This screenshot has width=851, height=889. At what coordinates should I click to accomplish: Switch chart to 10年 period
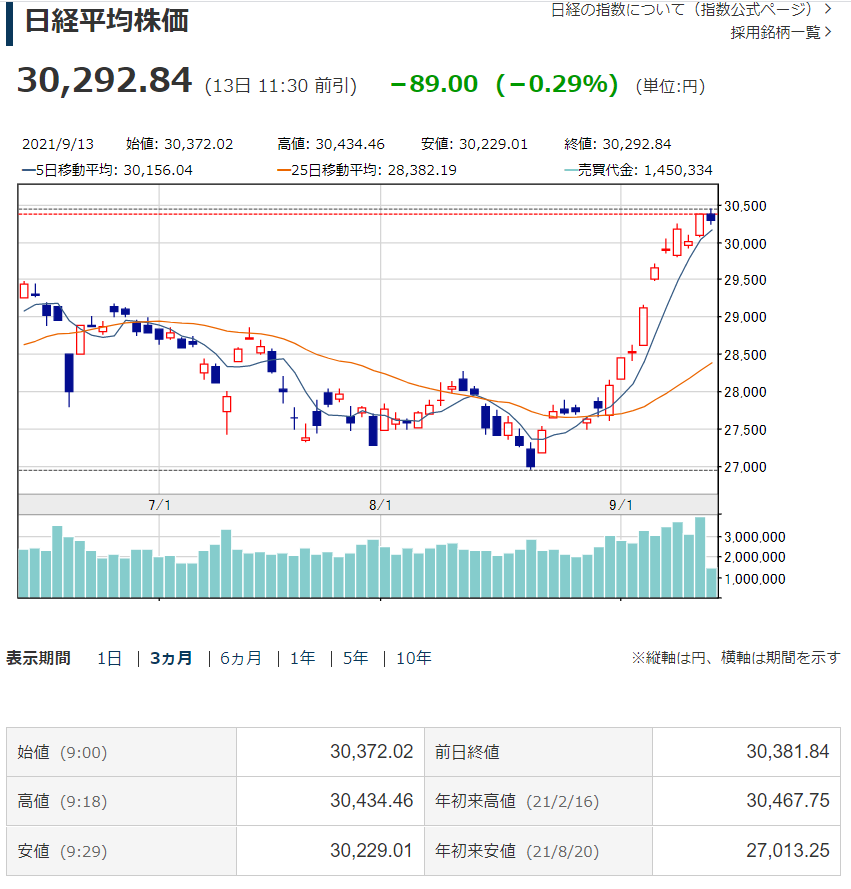(413, 658)
